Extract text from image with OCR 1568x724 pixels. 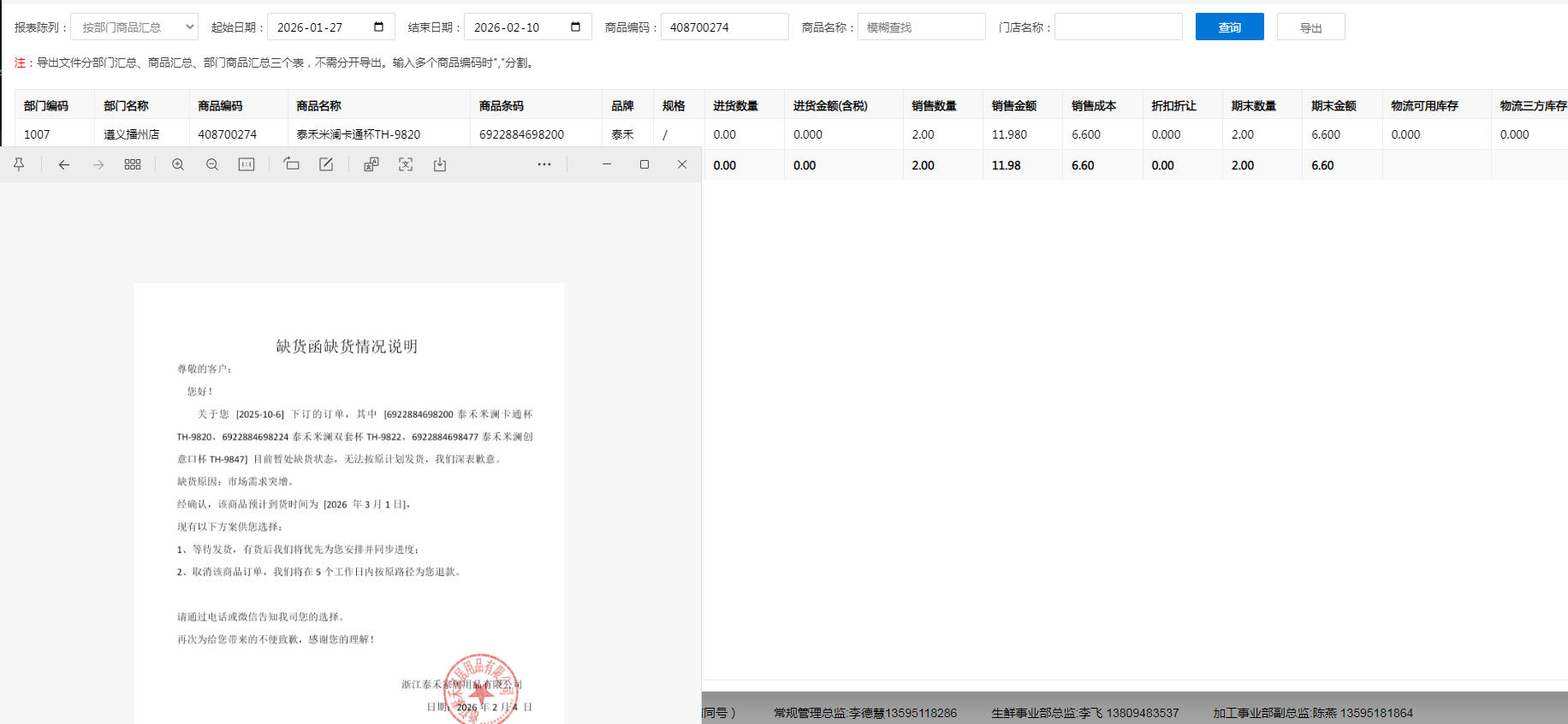[406, 164]
